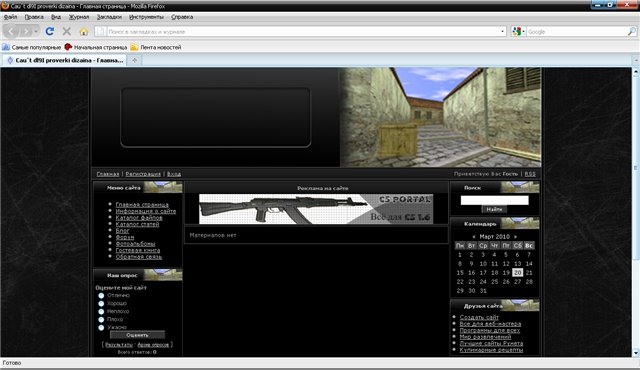Open the 'Самые популярные' bookmark folder
Image resolution: width=640 pixels, height=370 pixels.
31,47
